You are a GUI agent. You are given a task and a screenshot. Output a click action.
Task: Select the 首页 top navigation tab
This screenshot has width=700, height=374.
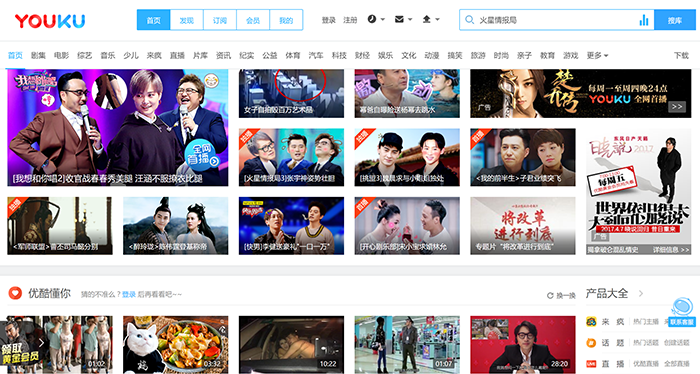pos(154,20)
